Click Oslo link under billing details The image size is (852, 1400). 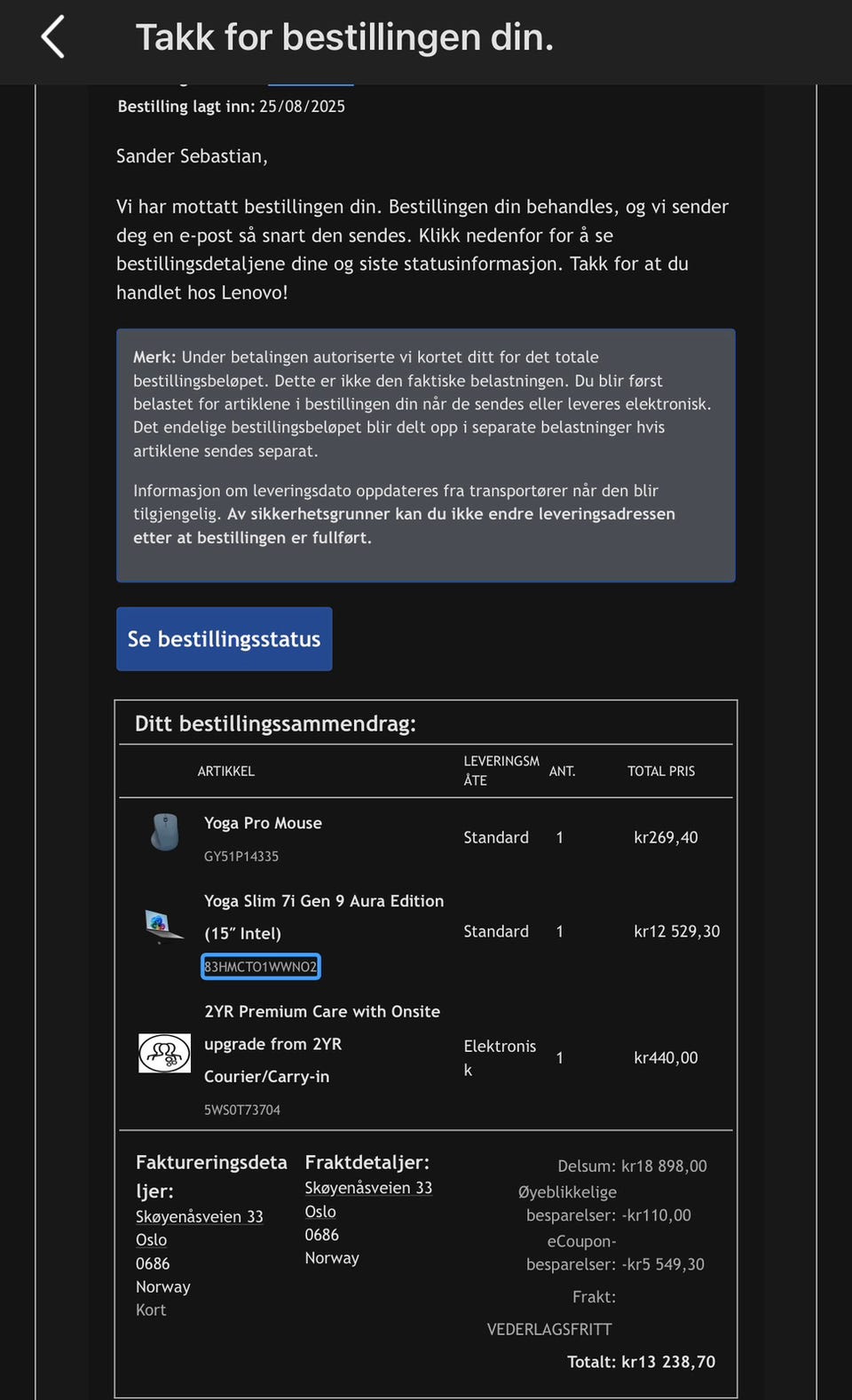coord(152,1240)
